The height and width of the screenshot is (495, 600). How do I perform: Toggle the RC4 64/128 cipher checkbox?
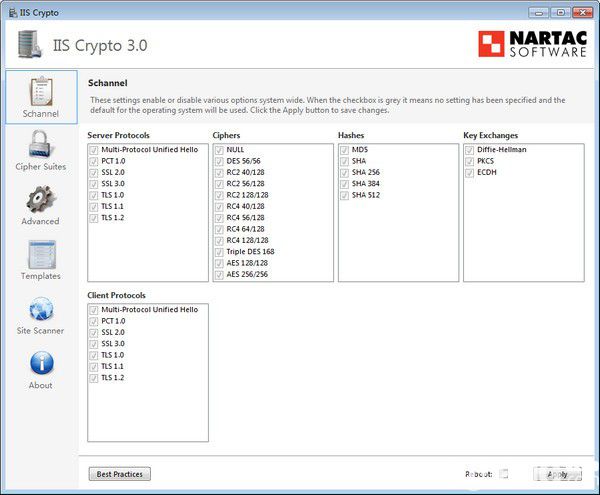219,230
